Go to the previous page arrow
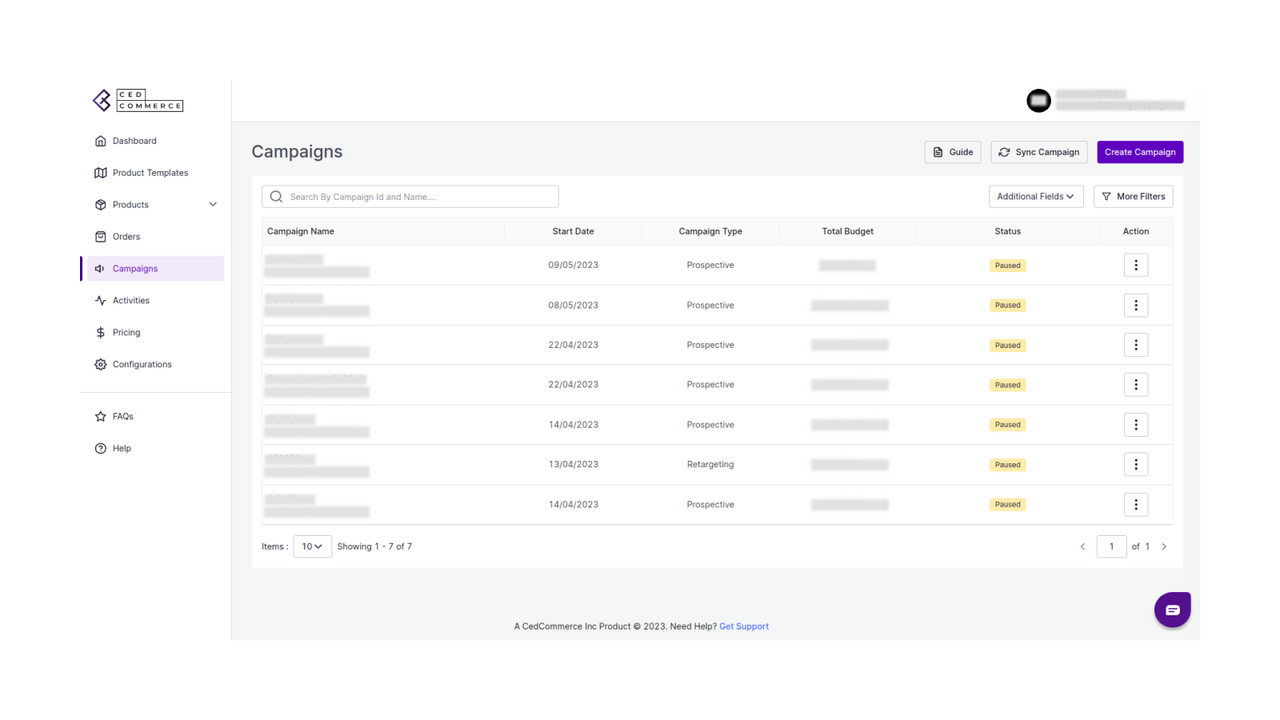This screenshot has width=1280, height=720. pos(1082,547)
